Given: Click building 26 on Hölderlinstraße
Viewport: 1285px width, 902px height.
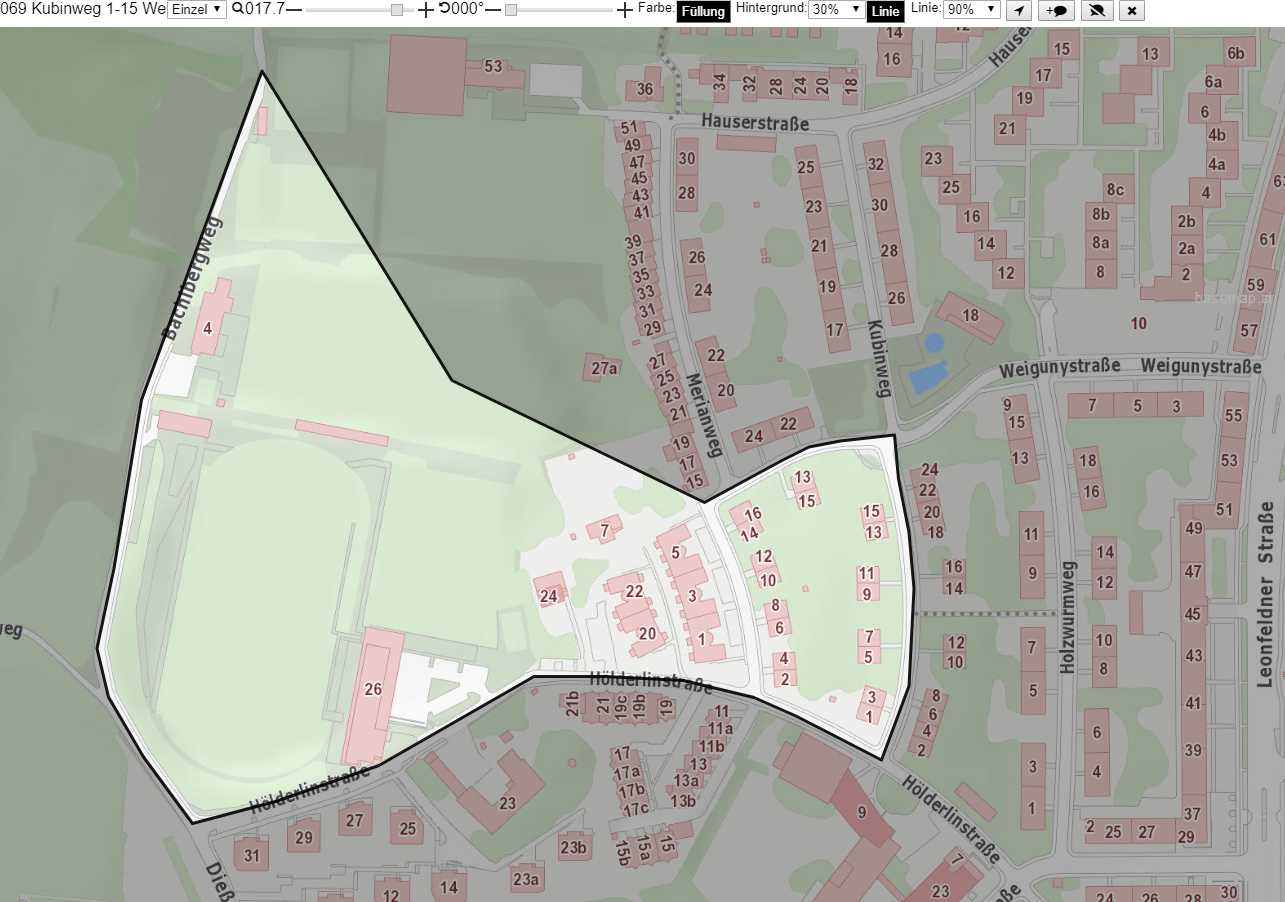Looking at the screenshot, I should (371, 692).
